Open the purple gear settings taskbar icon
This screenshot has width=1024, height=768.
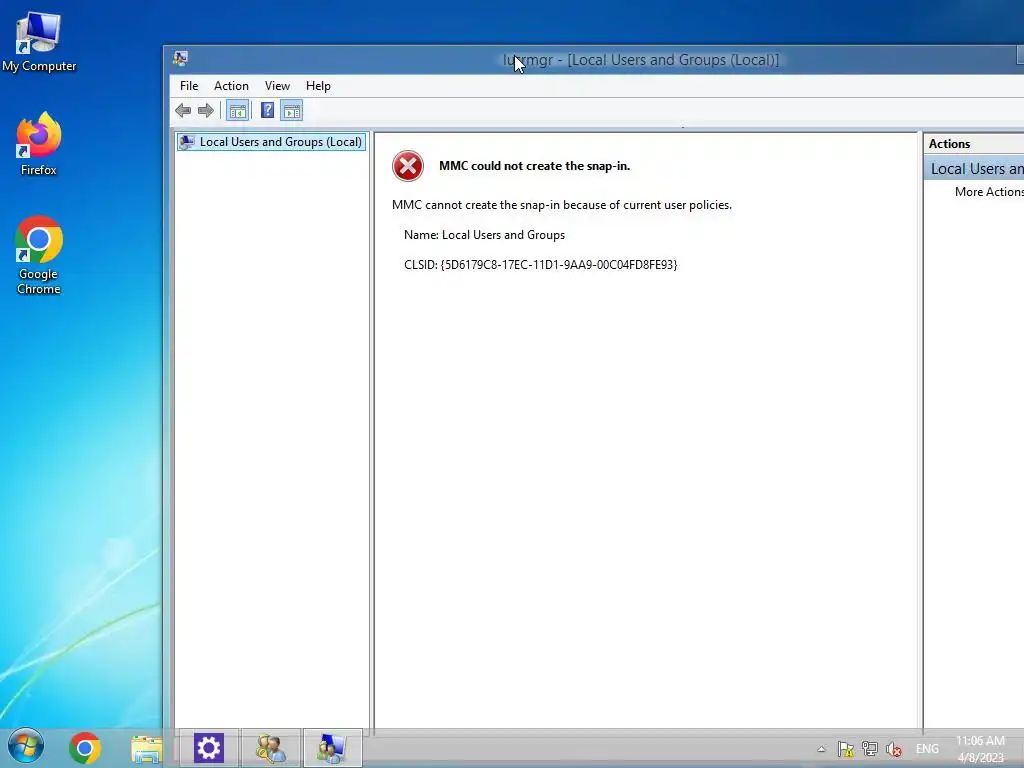209,748
